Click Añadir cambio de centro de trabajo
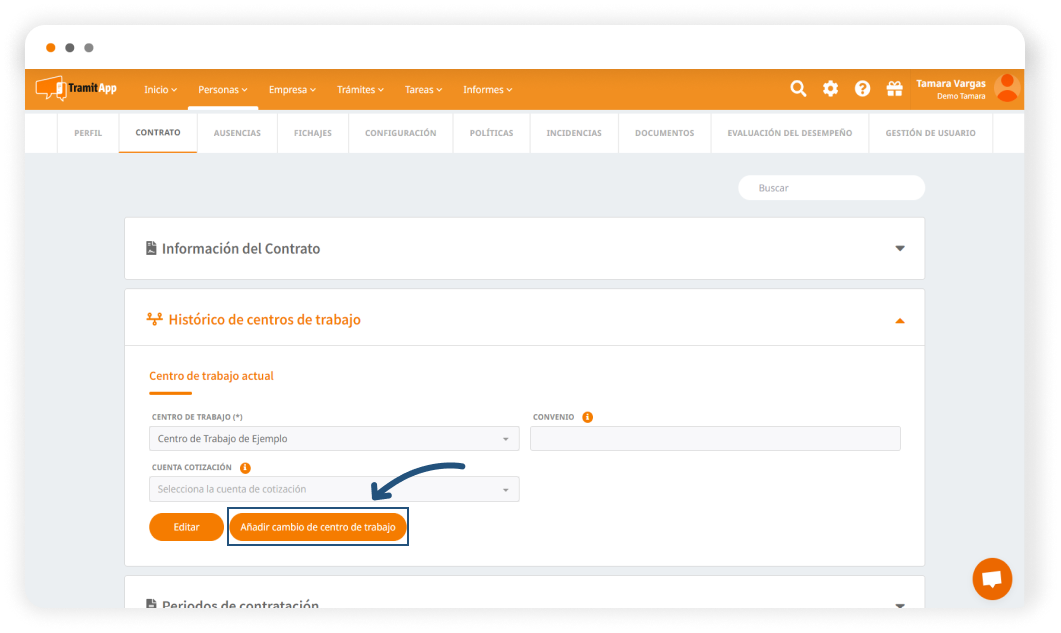 [x=318, y=527]
